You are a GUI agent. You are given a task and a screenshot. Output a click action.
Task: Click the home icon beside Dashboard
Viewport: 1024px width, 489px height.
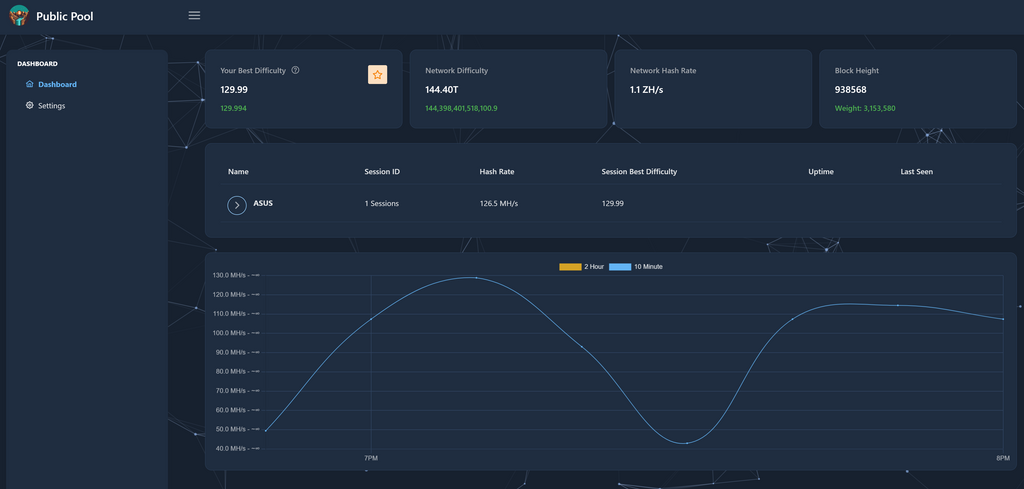click(29, 84)
